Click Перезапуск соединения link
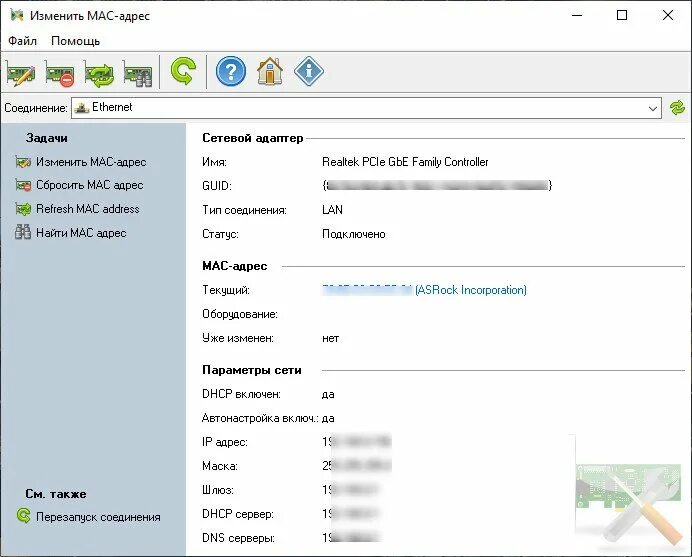Viewport: 692px width, 557px height. pyautogui.click(x=98, y=517)
